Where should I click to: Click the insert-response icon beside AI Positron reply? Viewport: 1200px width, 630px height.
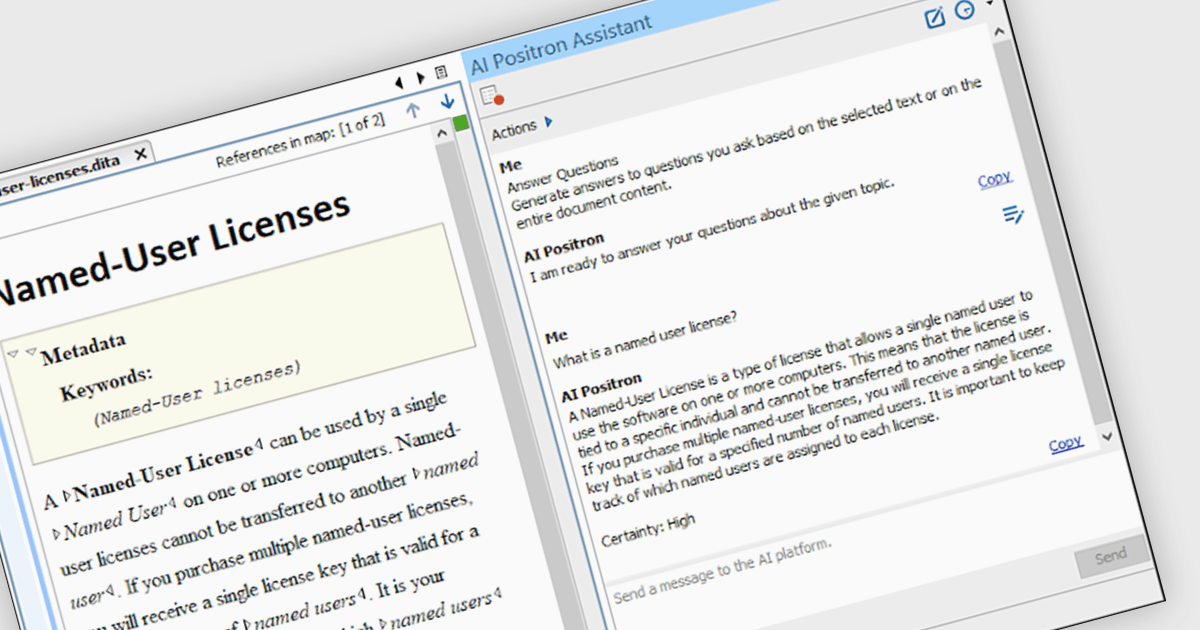coord(1013,215)
